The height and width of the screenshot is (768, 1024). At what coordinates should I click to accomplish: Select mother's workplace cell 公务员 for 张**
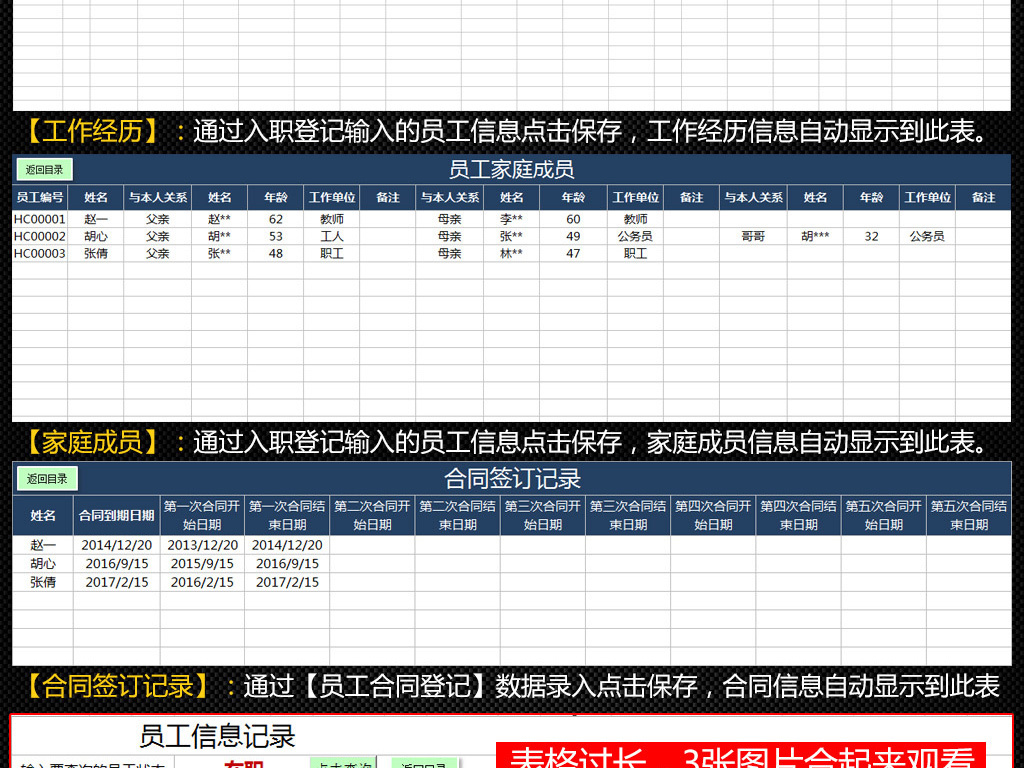636,237
